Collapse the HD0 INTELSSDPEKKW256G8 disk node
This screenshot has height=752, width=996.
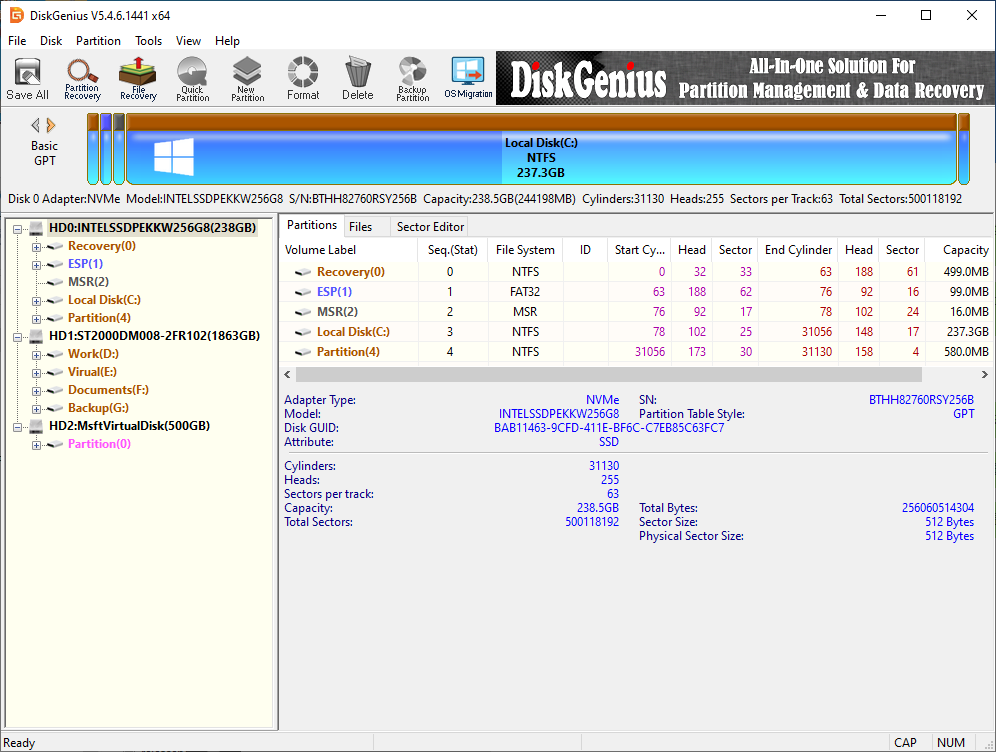coord(18,229)
